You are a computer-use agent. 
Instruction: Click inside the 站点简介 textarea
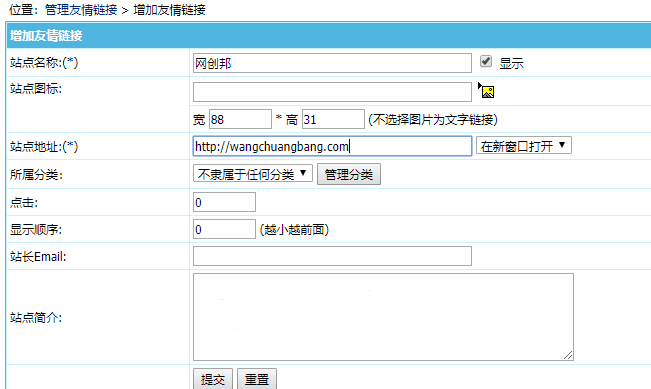(x=383, y=317)
